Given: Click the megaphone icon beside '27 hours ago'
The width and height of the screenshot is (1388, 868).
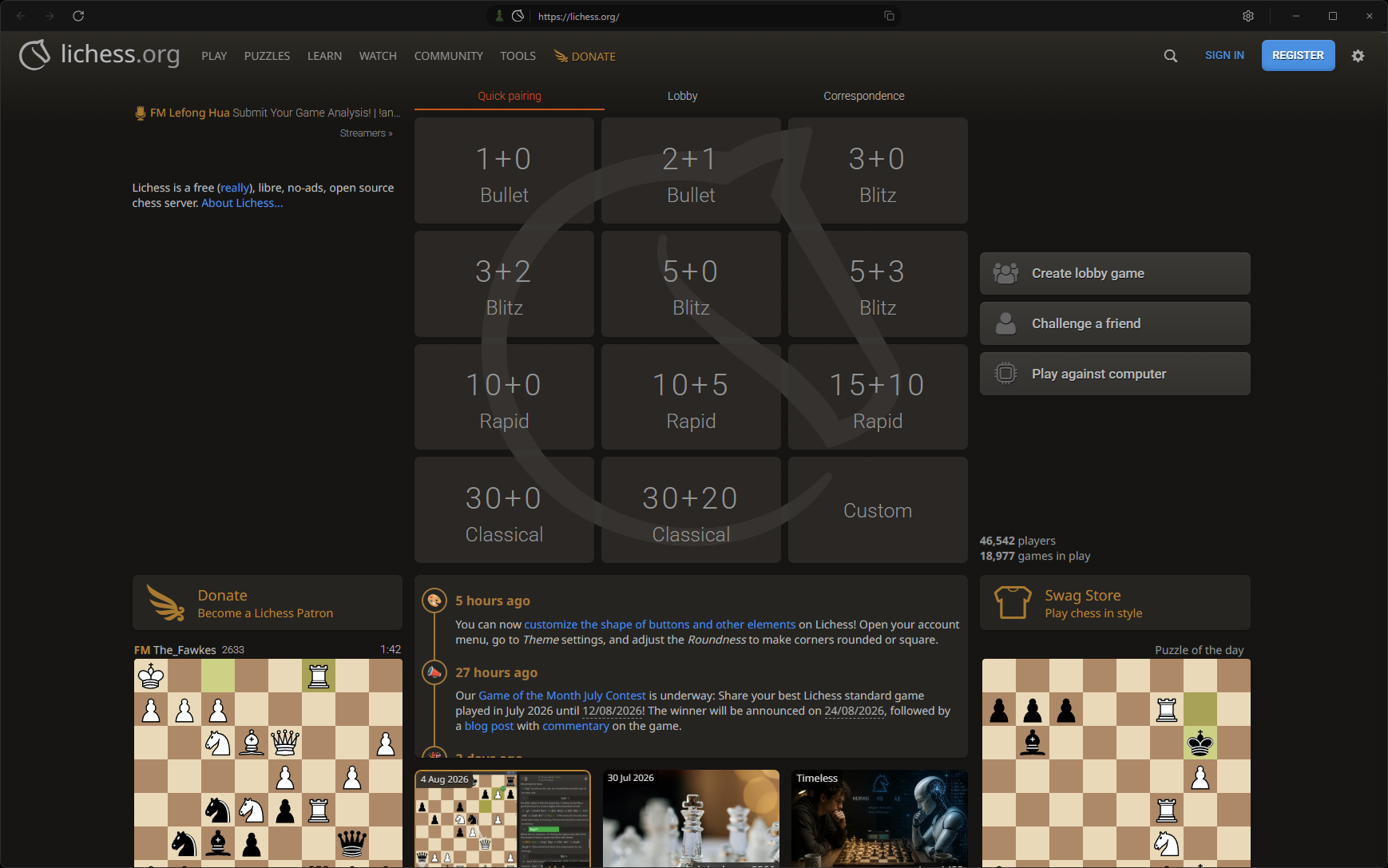Looking at the screenshot, I should (434, 672).
